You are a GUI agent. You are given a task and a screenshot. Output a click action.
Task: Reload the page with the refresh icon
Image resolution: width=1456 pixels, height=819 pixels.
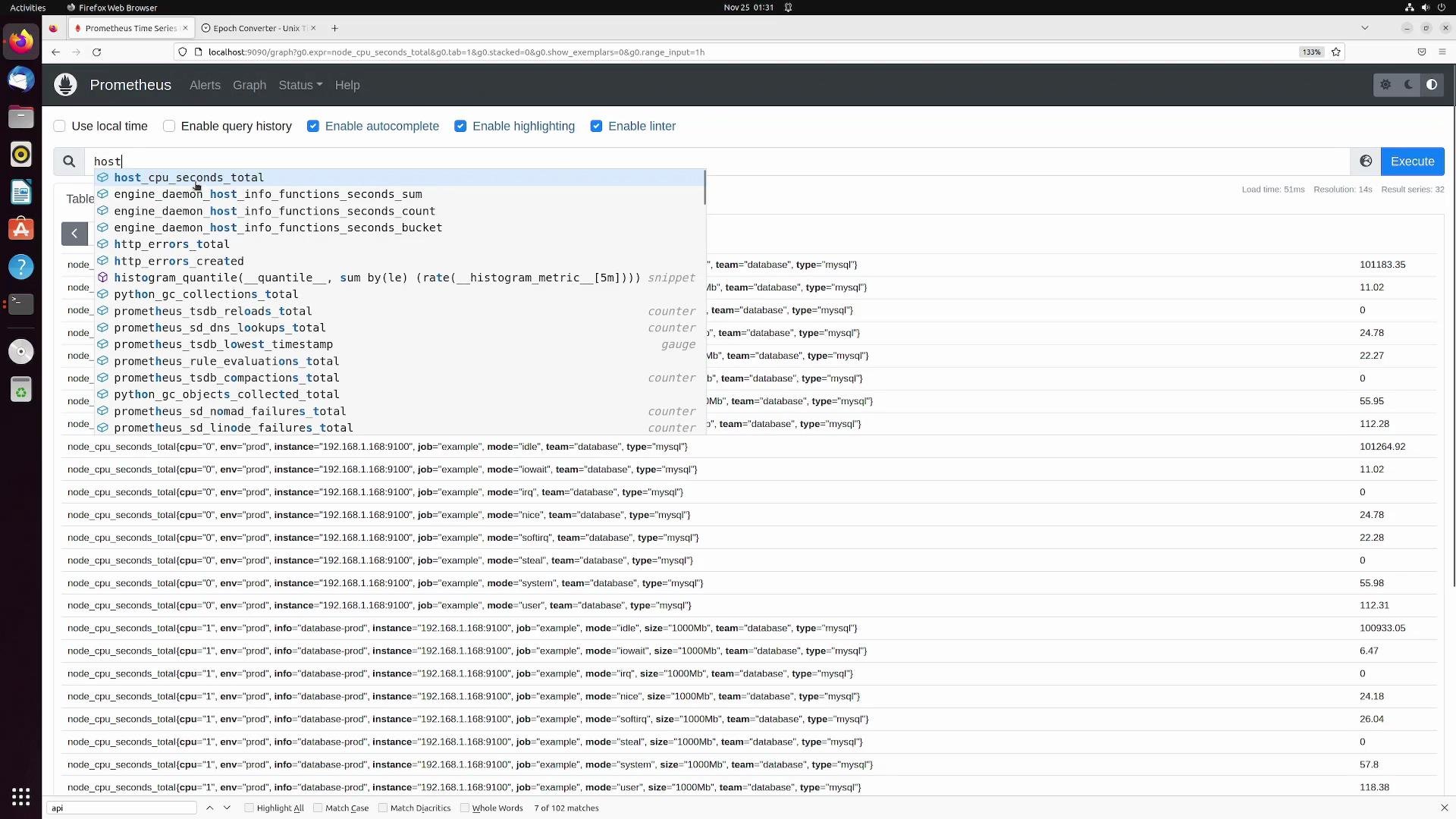(96, 52)
